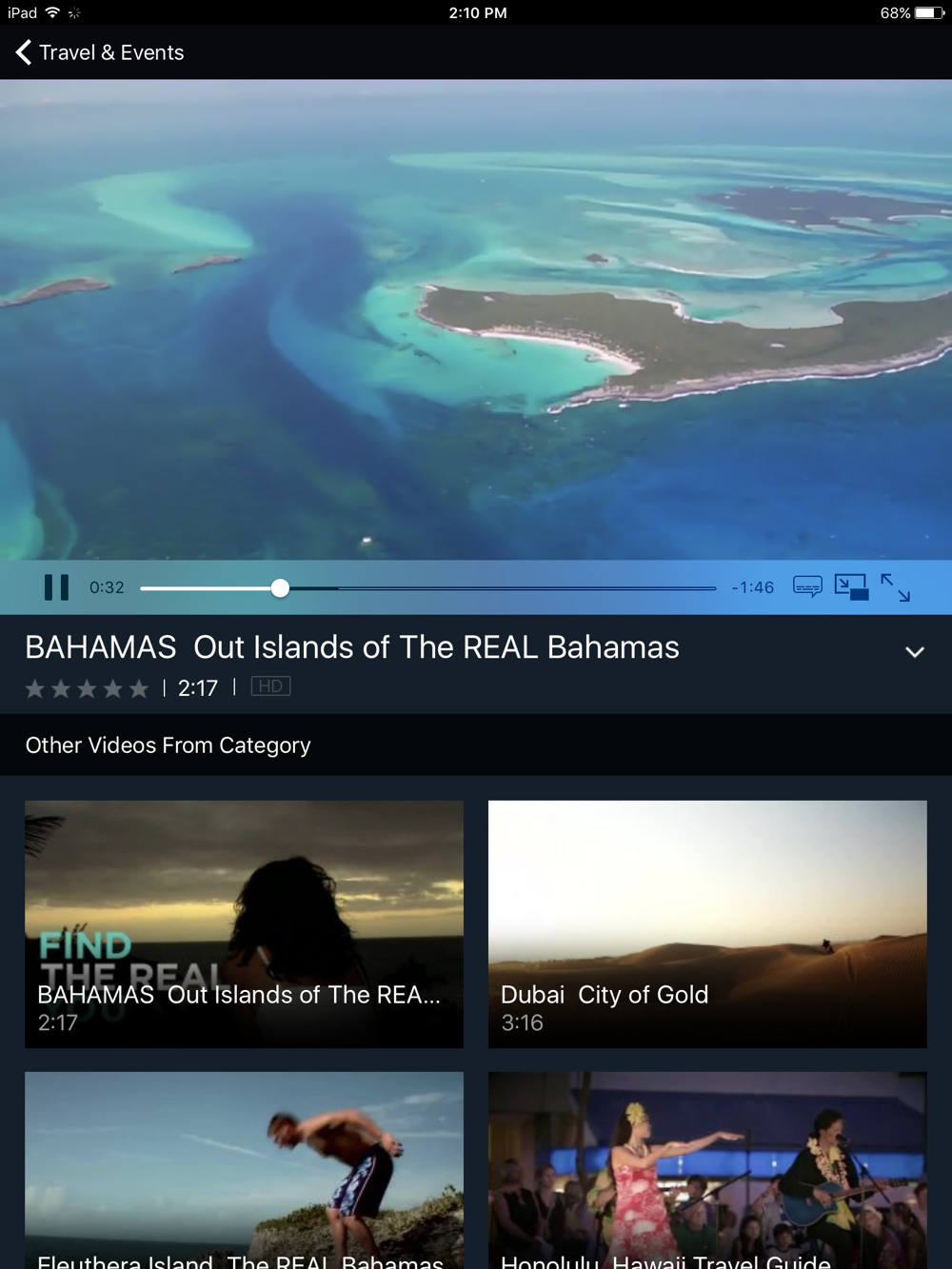Open BAHAMAS Out Islands thumbnail video
This screenshot has height=1269, width=952.
(244, 924)
